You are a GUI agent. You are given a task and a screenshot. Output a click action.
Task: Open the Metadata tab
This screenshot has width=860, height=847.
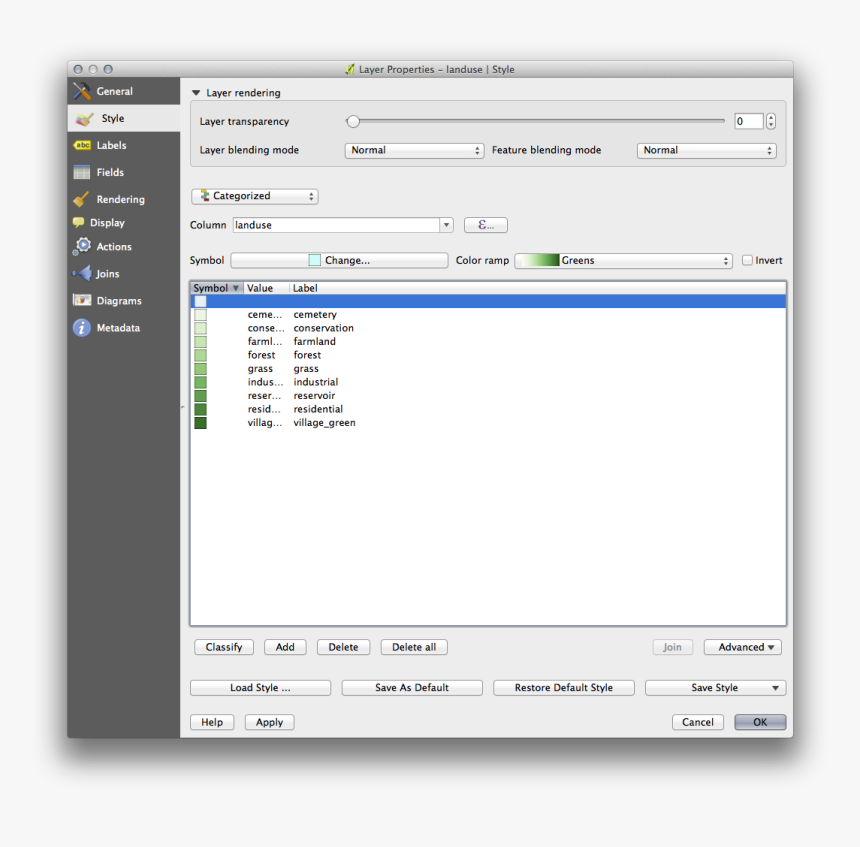click(124, 327)
